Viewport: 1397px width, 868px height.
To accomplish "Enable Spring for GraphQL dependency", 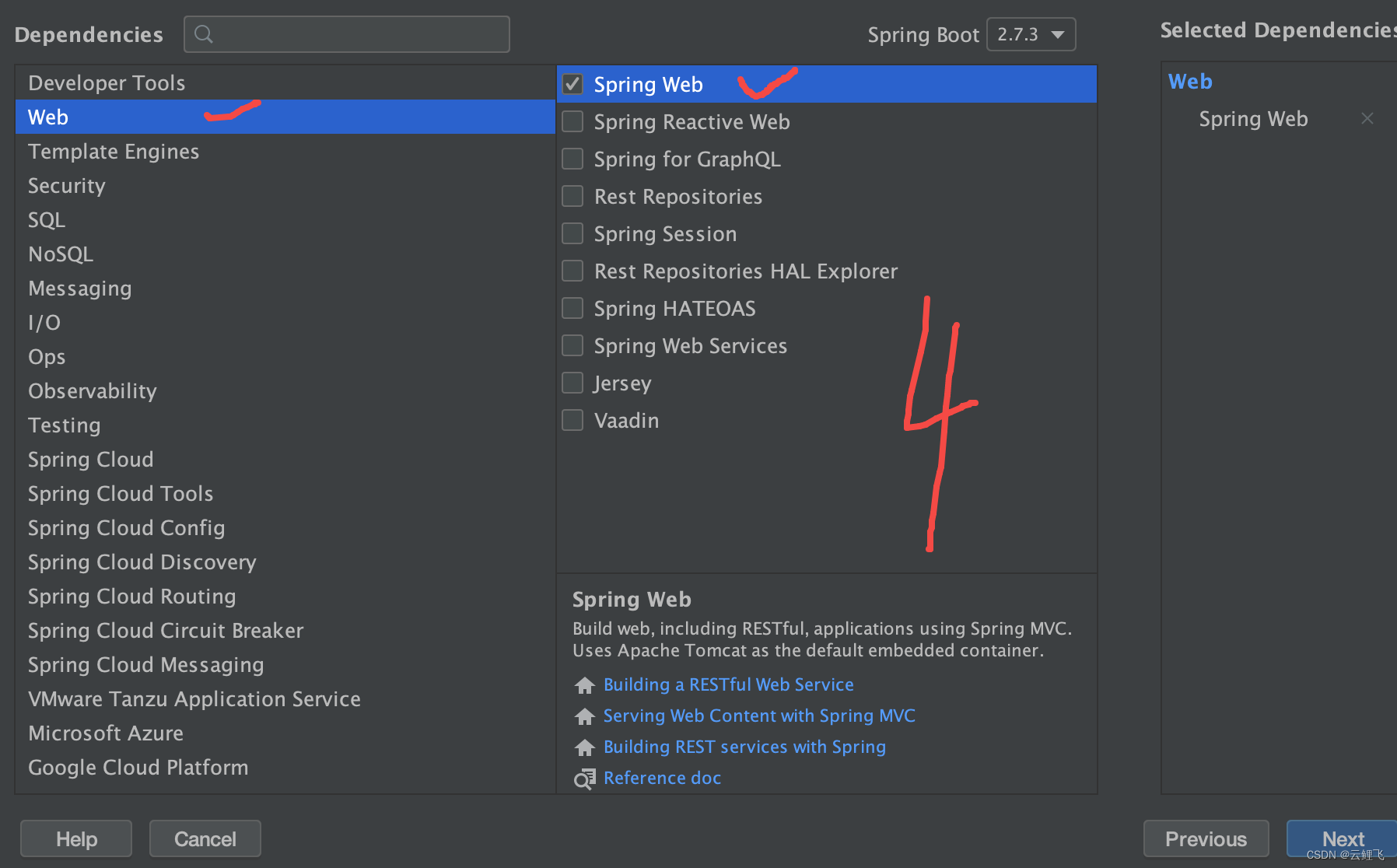I will (572, 159).
